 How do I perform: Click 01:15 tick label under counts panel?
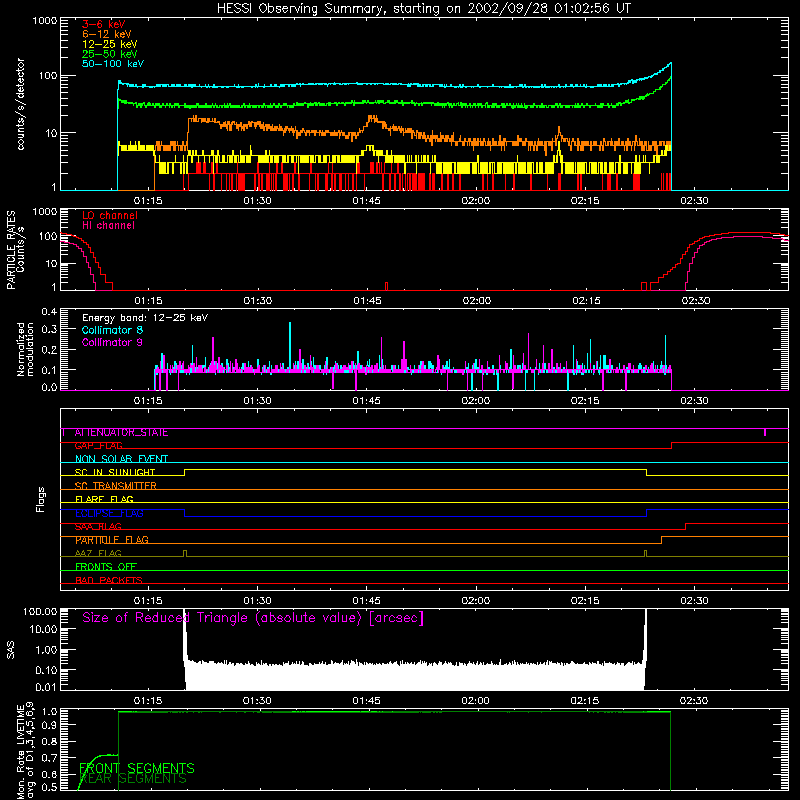click(148, 201)
